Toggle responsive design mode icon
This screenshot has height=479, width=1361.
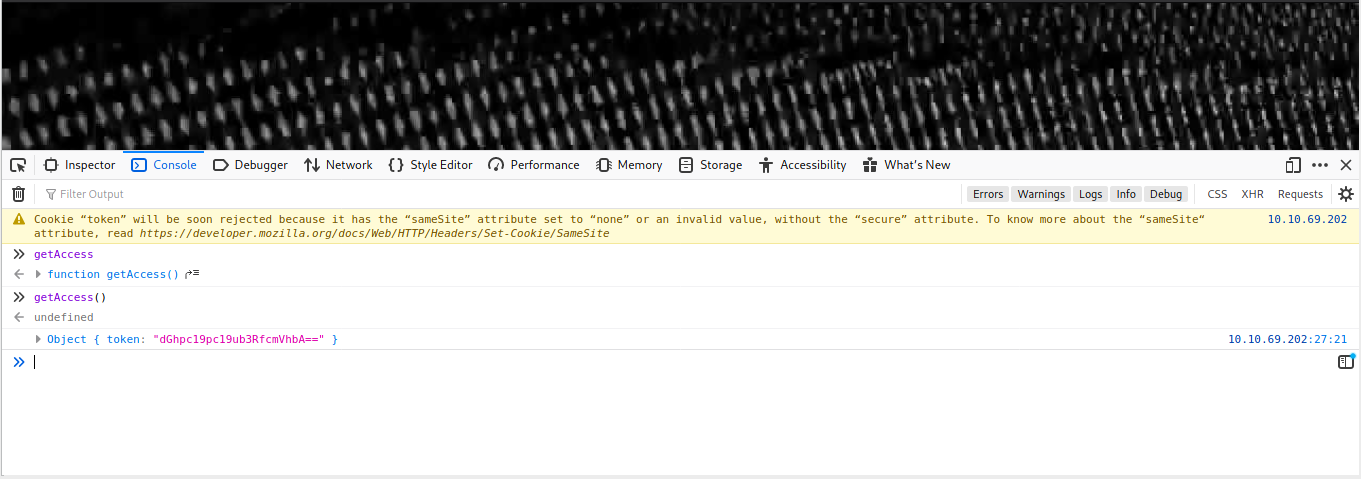[1293, 165]
